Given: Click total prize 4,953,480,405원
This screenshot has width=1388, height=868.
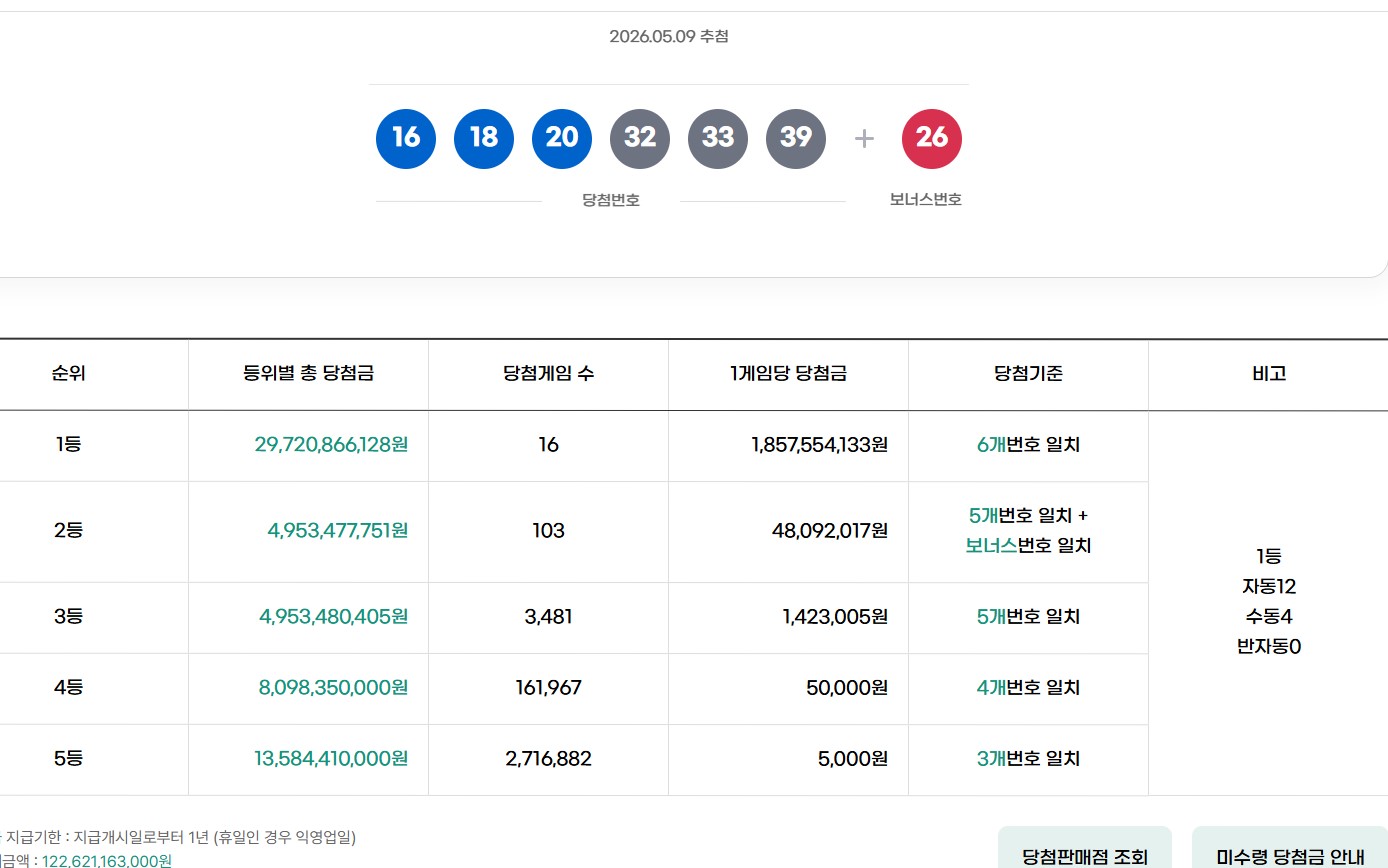Looking at the screenshot, I should click(x=334, y=617).
